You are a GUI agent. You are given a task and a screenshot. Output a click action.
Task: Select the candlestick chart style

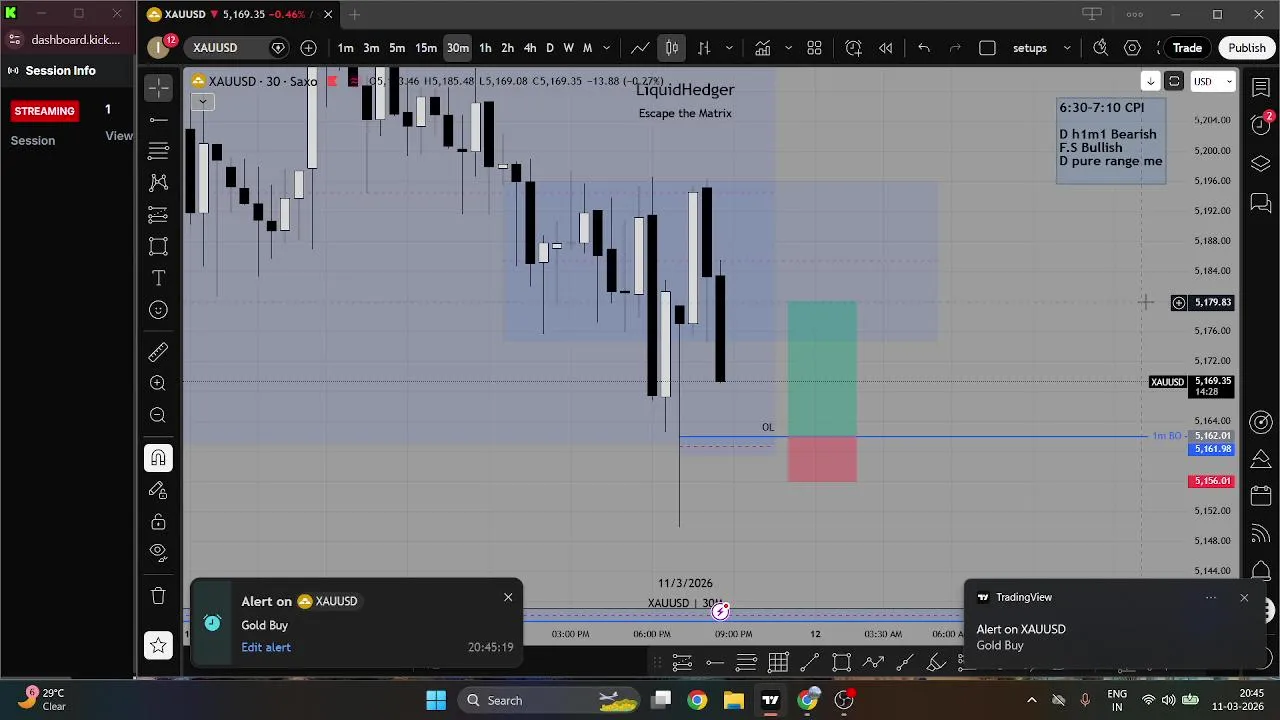click(672, 48)
